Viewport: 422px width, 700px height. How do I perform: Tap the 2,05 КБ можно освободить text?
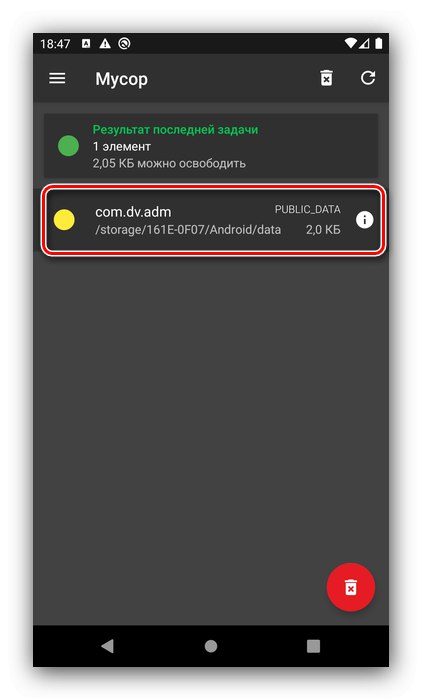(169, 163)
